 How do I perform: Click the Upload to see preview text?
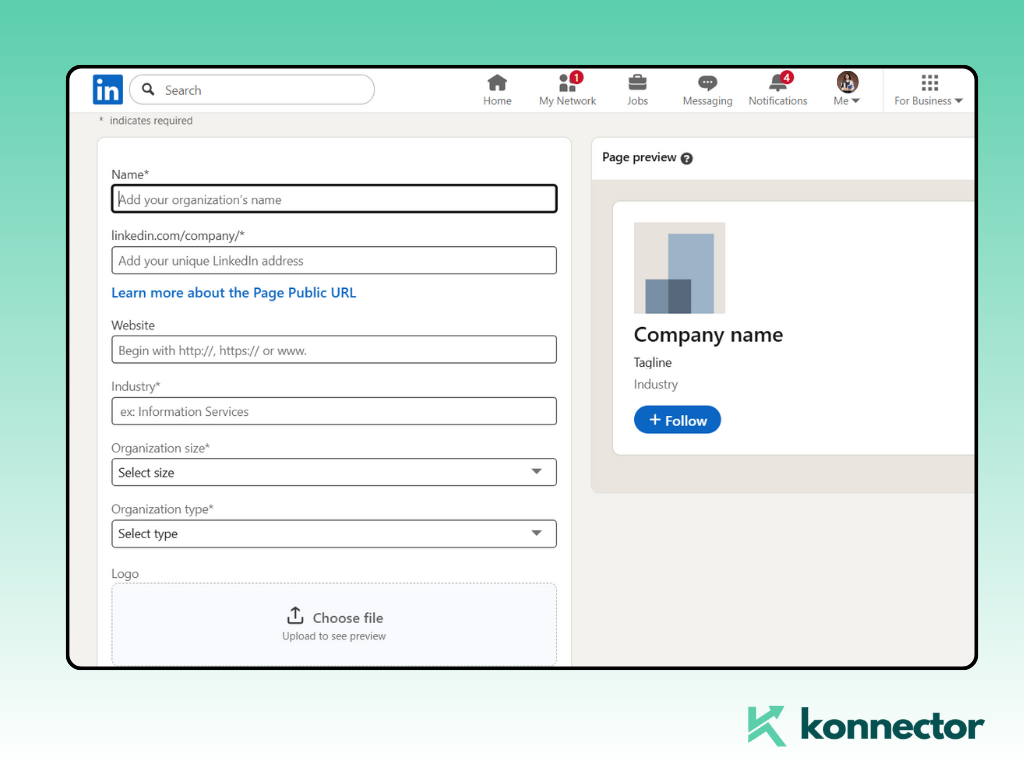click(334, 636)
